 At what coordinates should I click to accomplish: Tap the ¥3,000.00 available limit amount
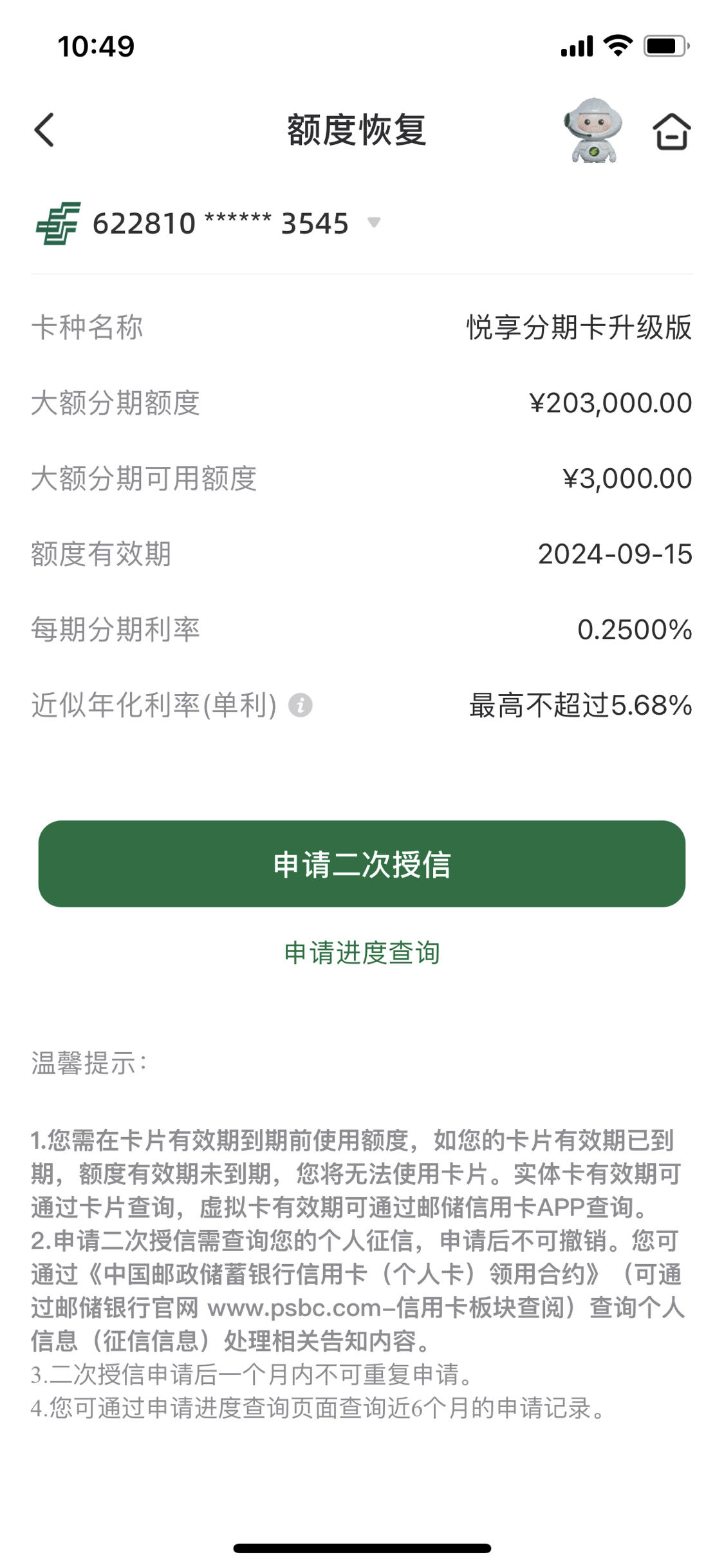pos(627,478)
